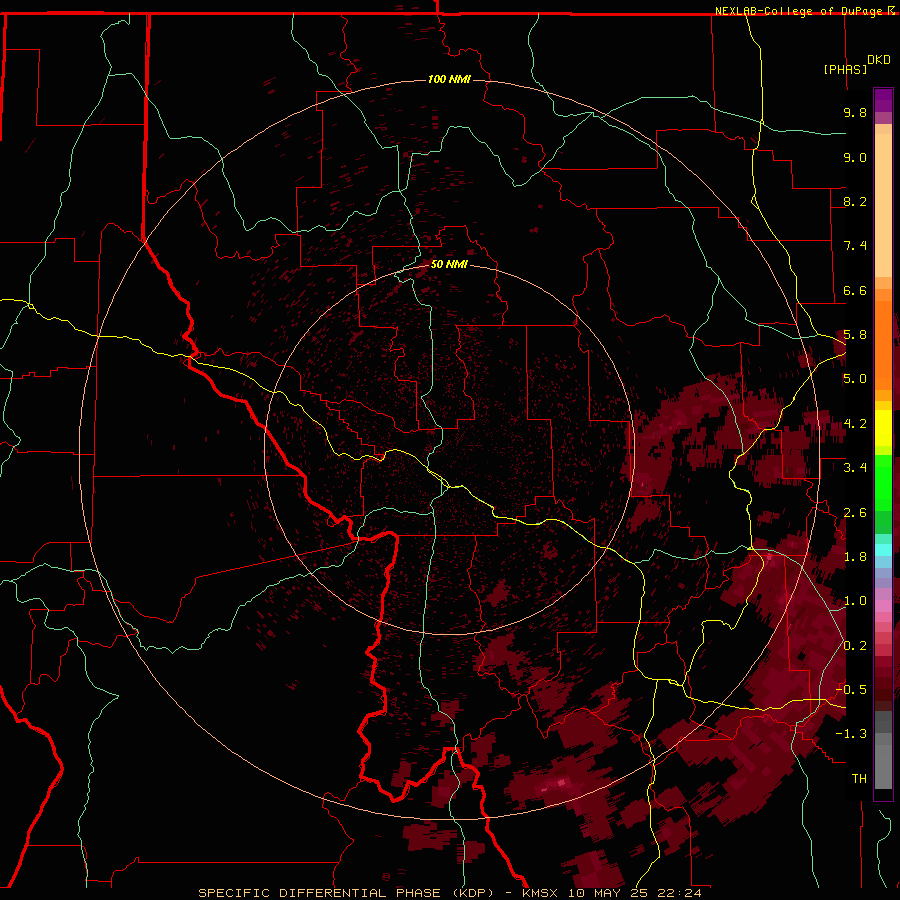Image resolution: width=900 pixels, height=900 pixels.
Task: Click the "-1.3" value on the scale
Action: (851, 734)
